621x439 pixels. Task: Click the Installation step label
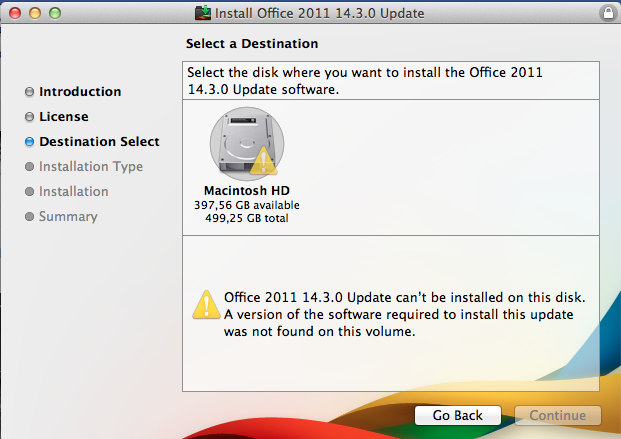[x=74, y=192]
